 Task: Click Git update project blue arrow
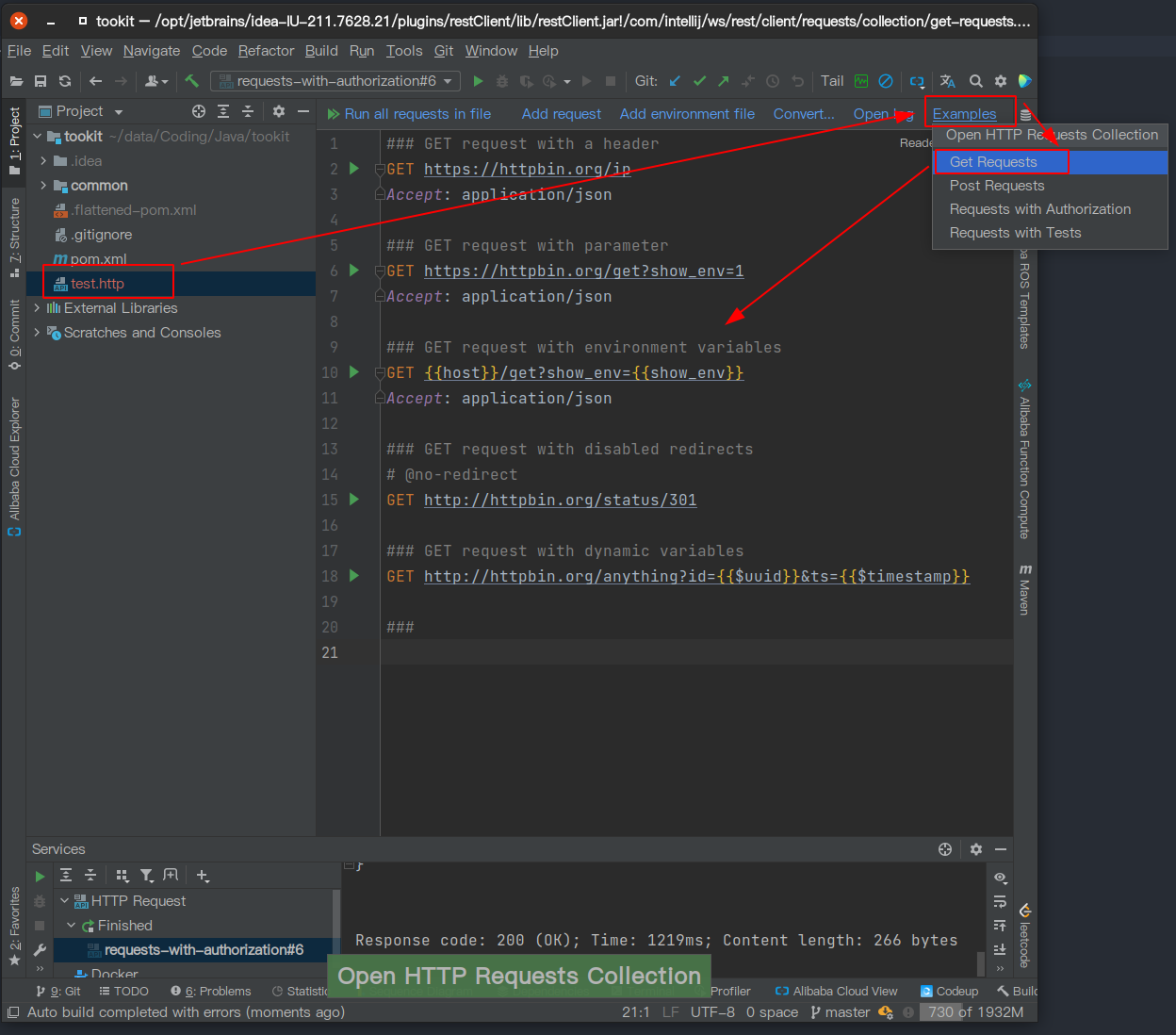(x=675, y=81)
